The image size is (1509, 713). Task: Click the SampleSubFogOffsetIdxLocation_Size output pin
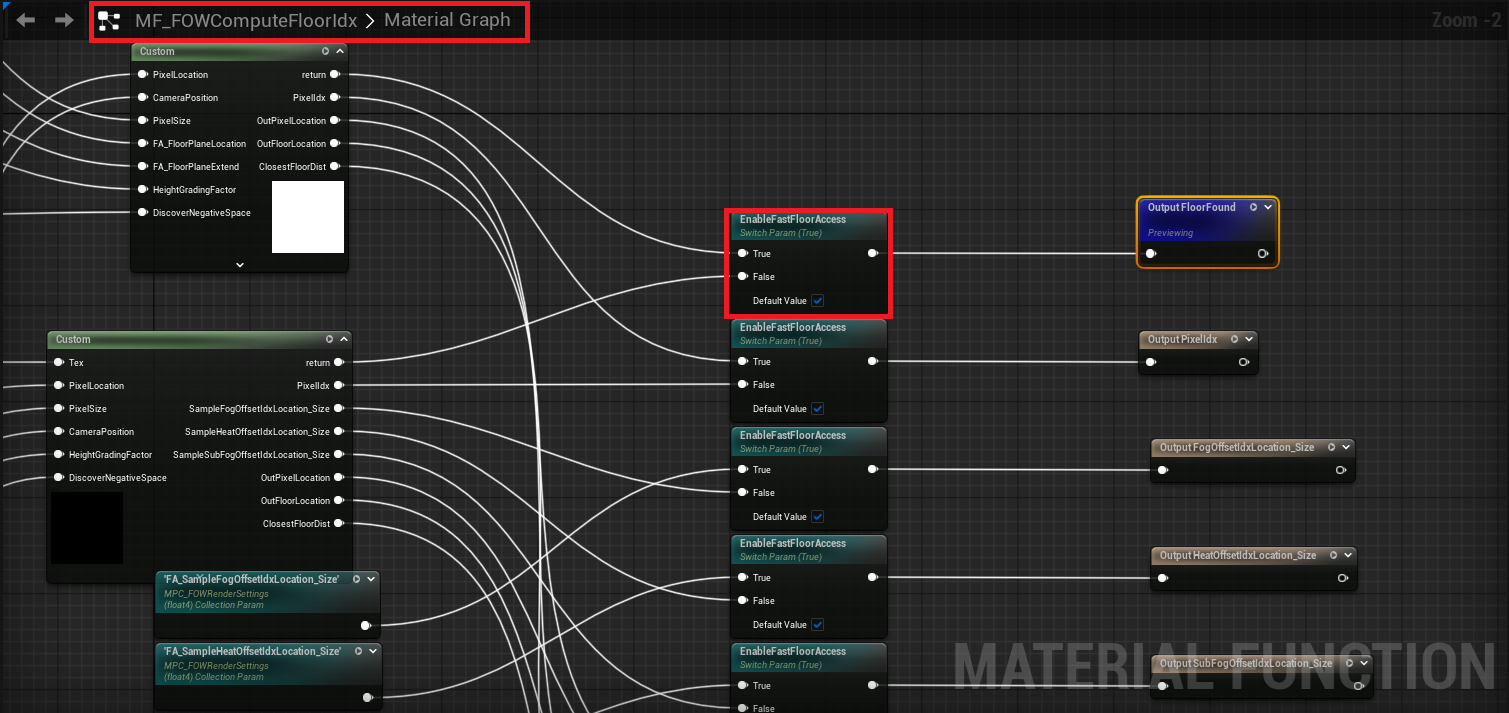339,455
